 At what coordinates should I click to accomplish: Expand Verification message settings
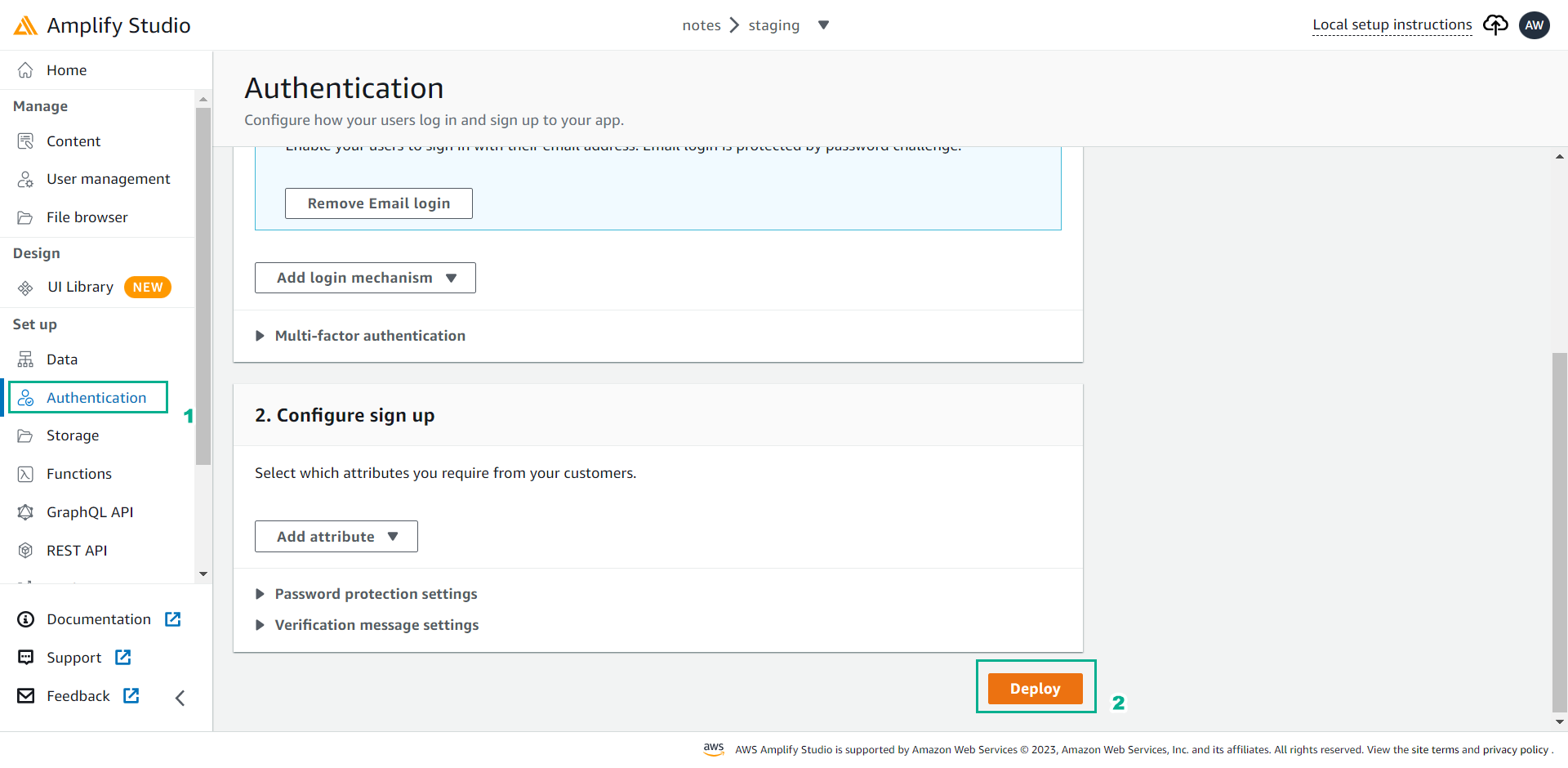pyautogui.click(x=367, y=625)
